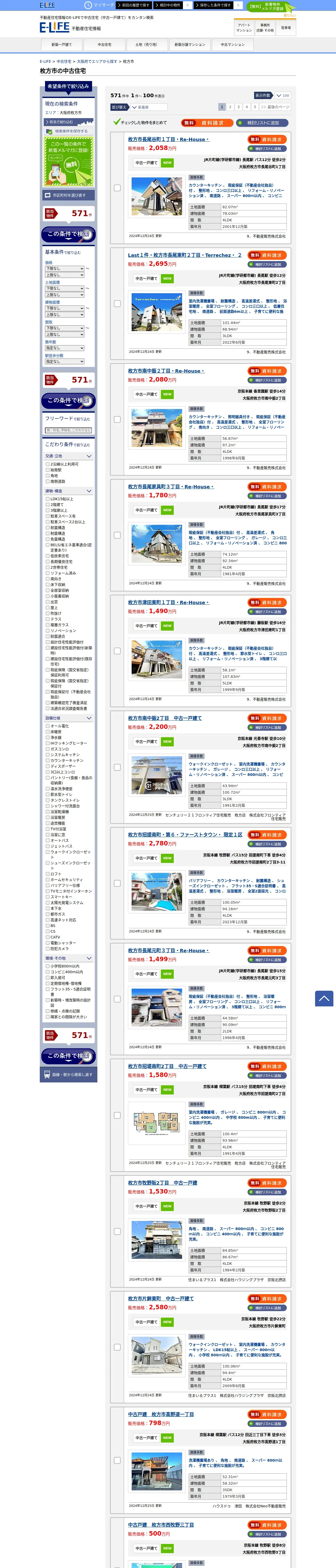Screen dimensions: 336x1568
Task: Enable the リフォーム済み filter checkbox
Action: [48, 573]
